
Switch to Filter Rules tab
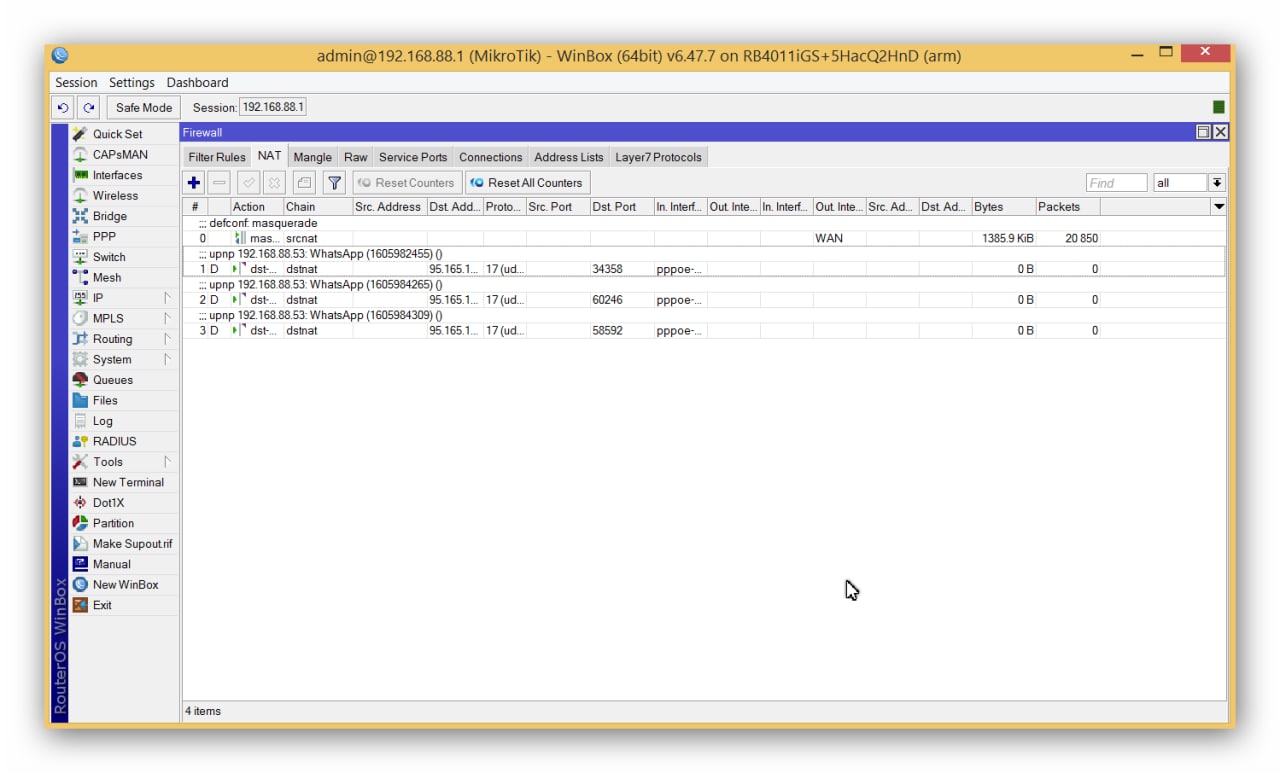(217, 157)
